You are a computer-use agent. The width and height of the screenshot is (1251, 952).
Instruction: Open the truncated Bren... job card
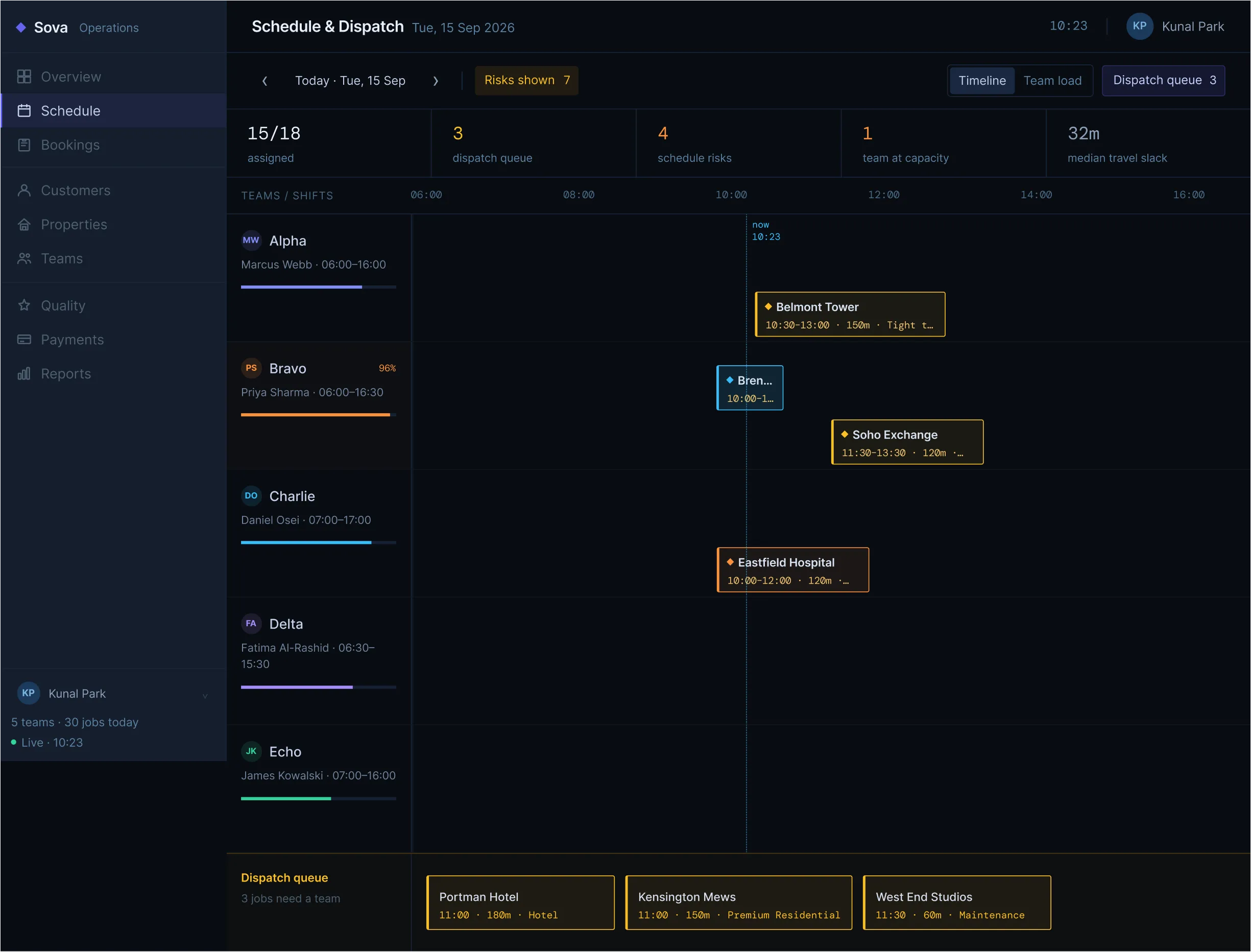750,388
